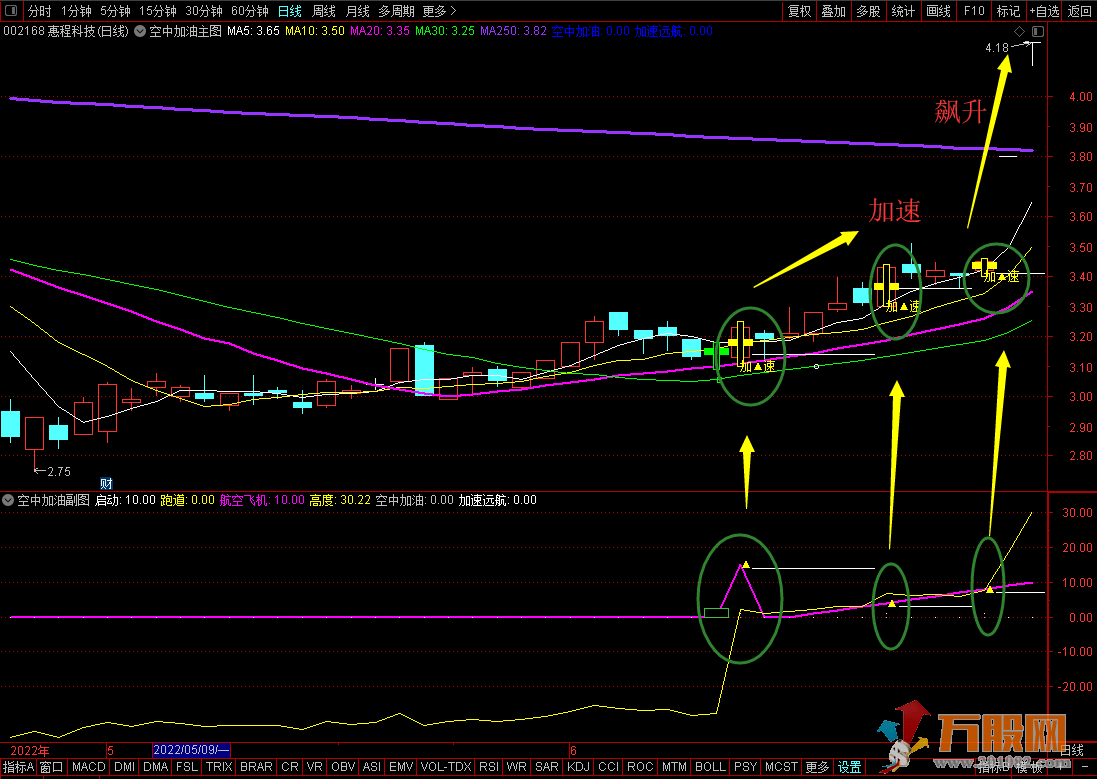Apply the VOL-TDX indicator
The height and width of the screenshot is (779, 1097).
click(446, 767)
